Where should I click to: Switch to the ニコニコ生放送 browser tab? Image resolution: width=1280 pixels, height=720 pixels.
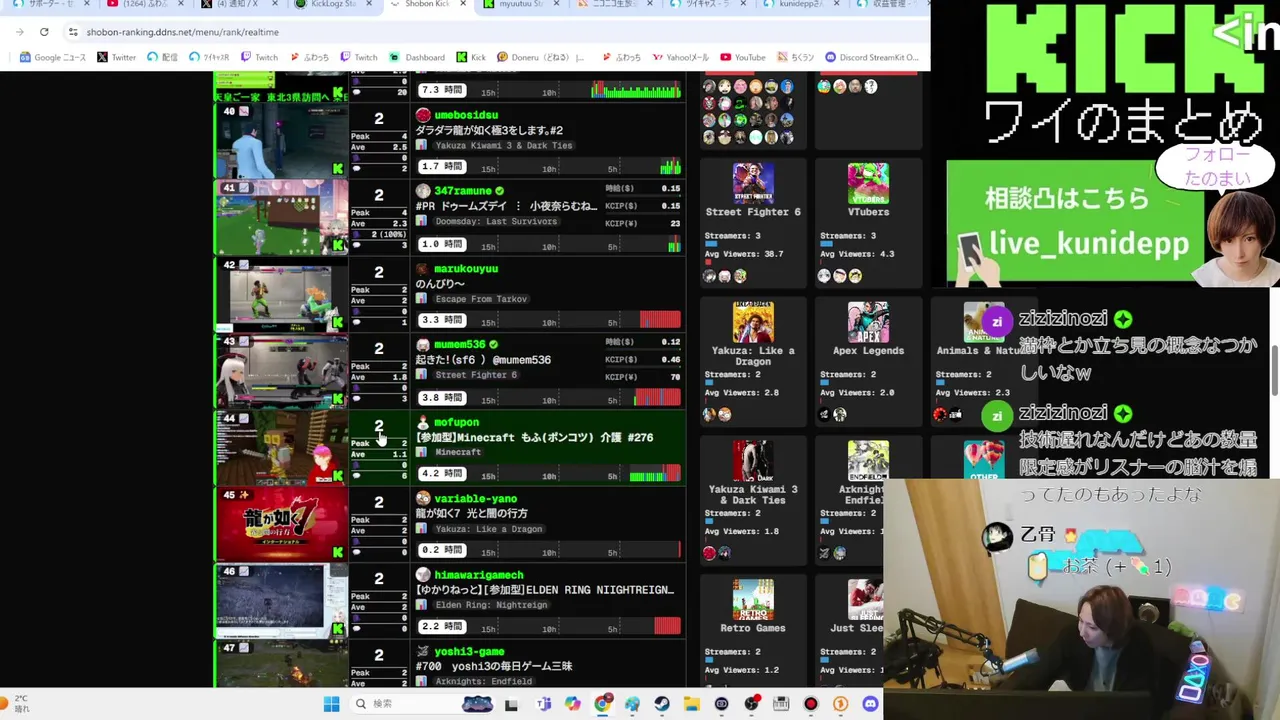pos(615,5)
